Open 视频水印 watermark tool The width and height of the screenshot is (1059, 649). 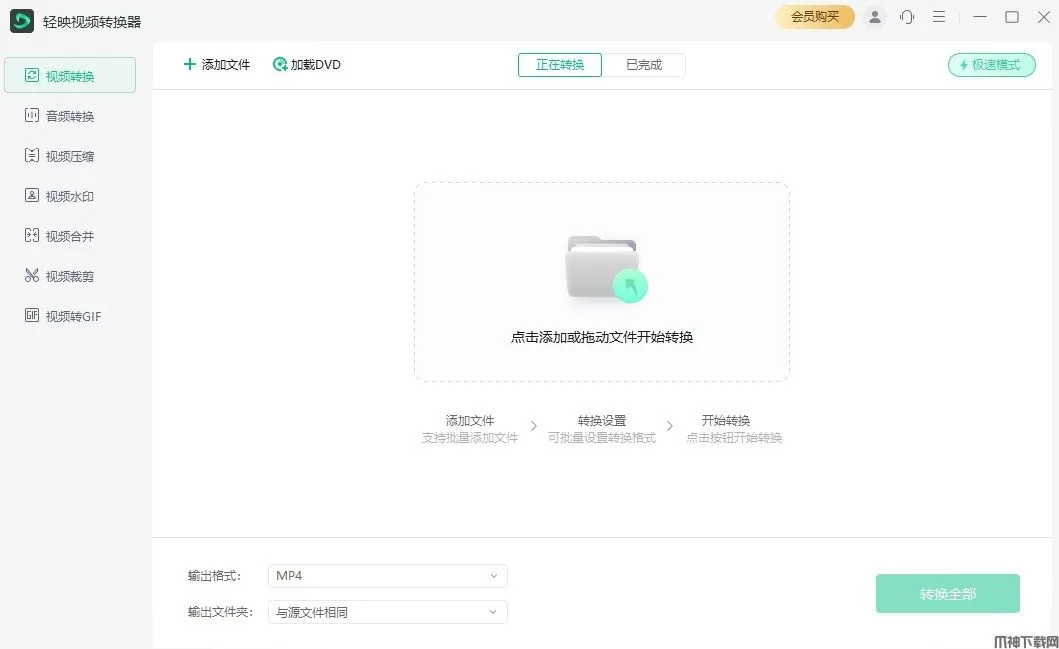(69, 196)
